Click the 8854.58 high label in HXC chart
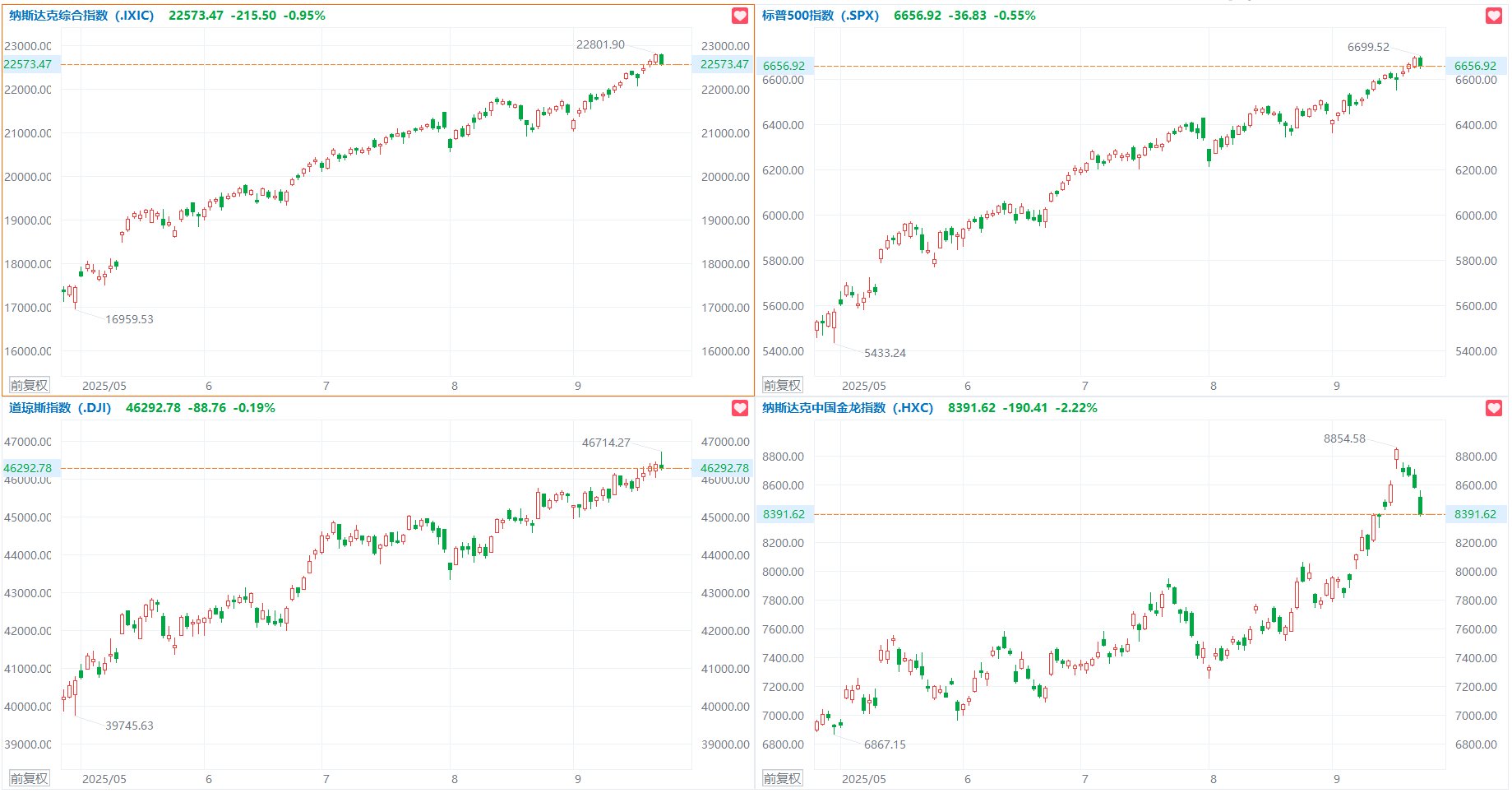The width and height of the screenshot is (1512, 793). tap(1344, 438)
